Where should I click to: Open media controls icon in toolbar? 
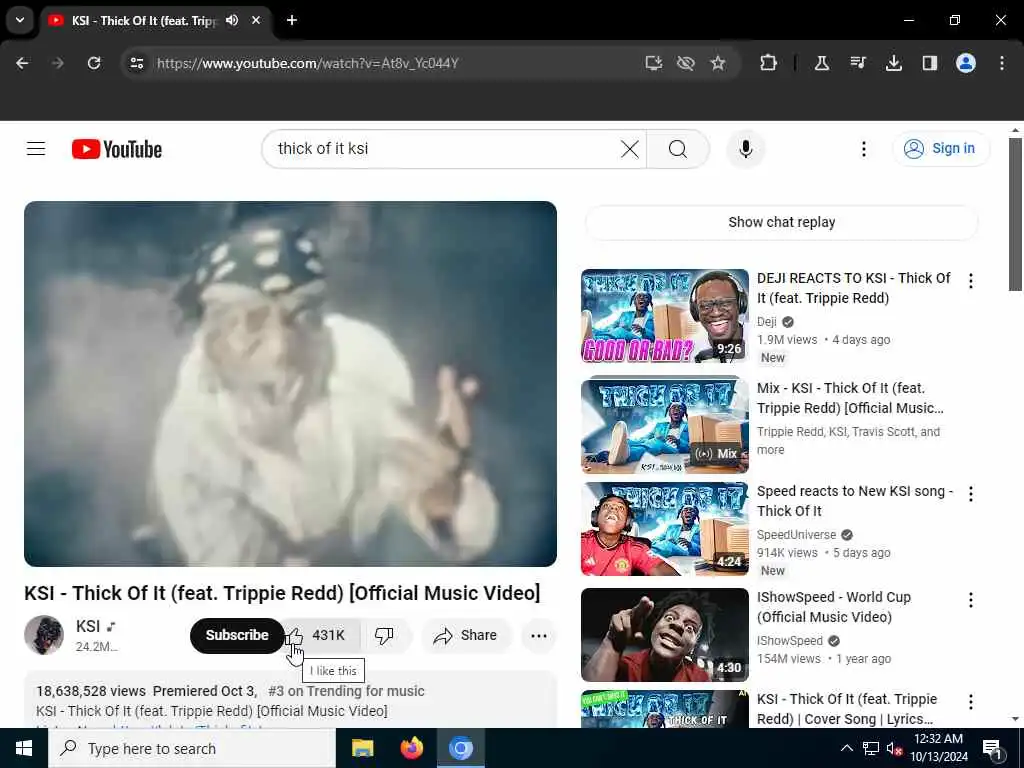(857, 63)
